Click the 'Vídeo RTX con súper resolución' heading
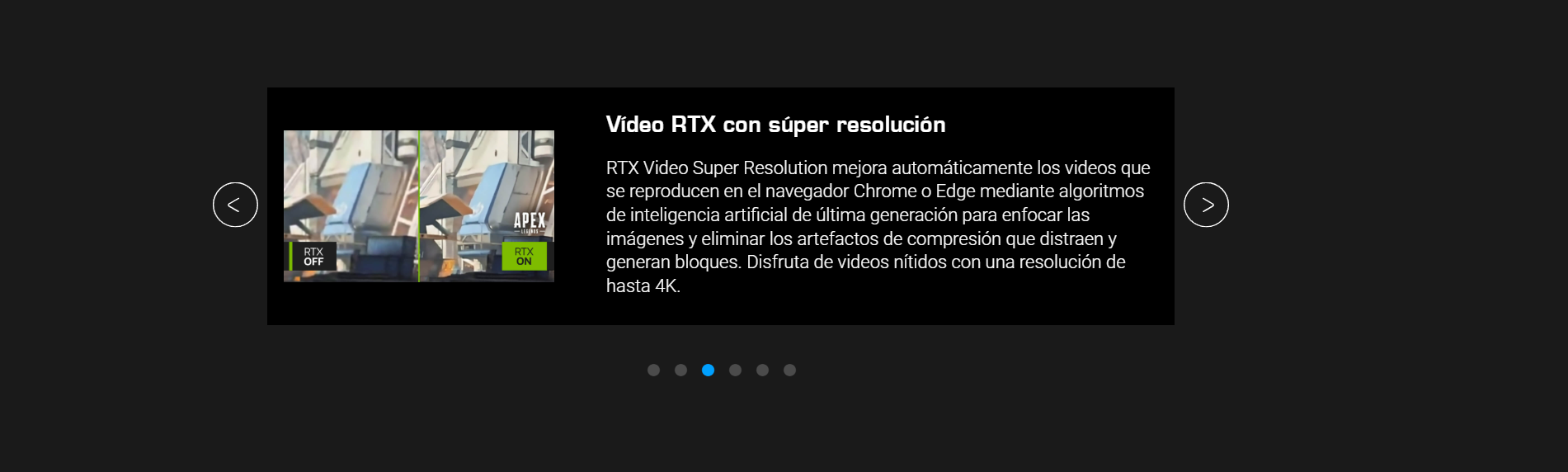Screen dimensions: 1568x472 (775, 125)
